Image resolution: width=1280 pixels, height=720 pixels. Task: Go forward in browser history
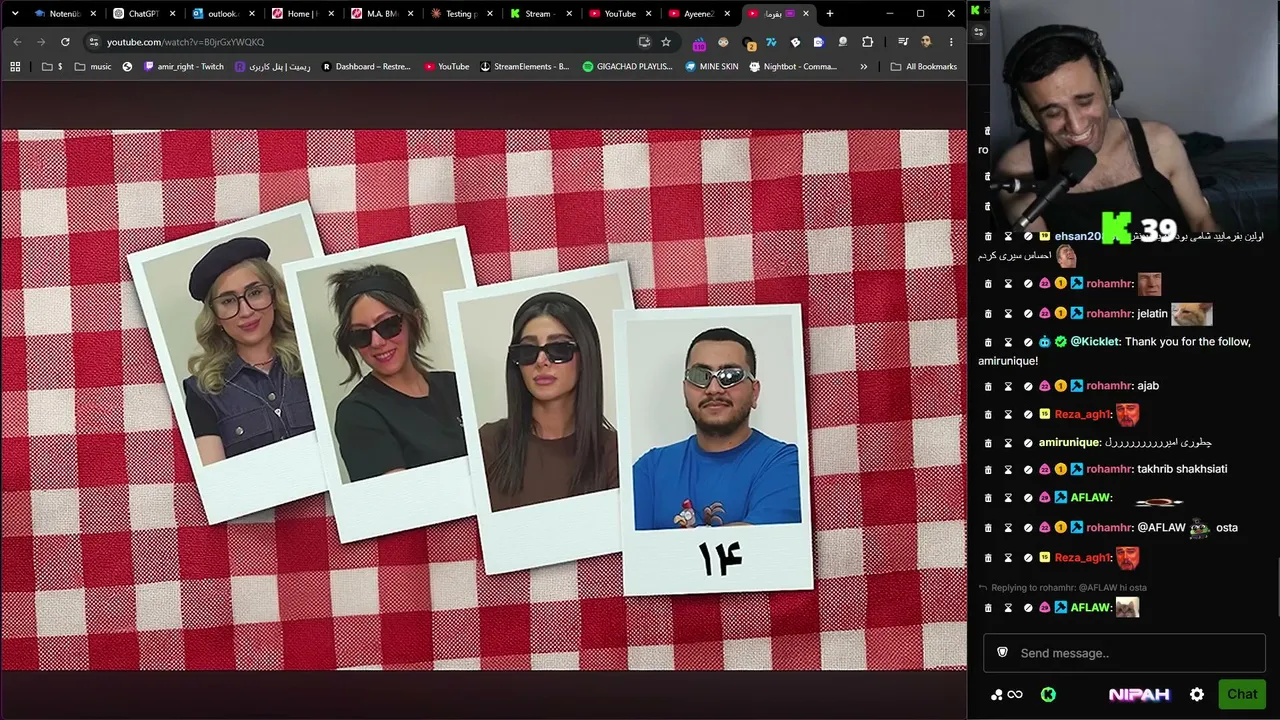(41, 42)
